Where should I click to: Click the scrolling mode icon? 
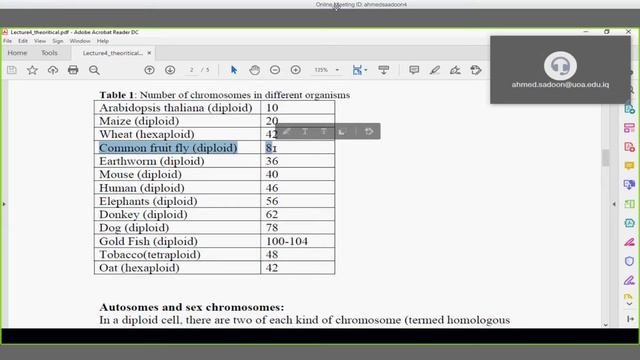coord(383,70)
